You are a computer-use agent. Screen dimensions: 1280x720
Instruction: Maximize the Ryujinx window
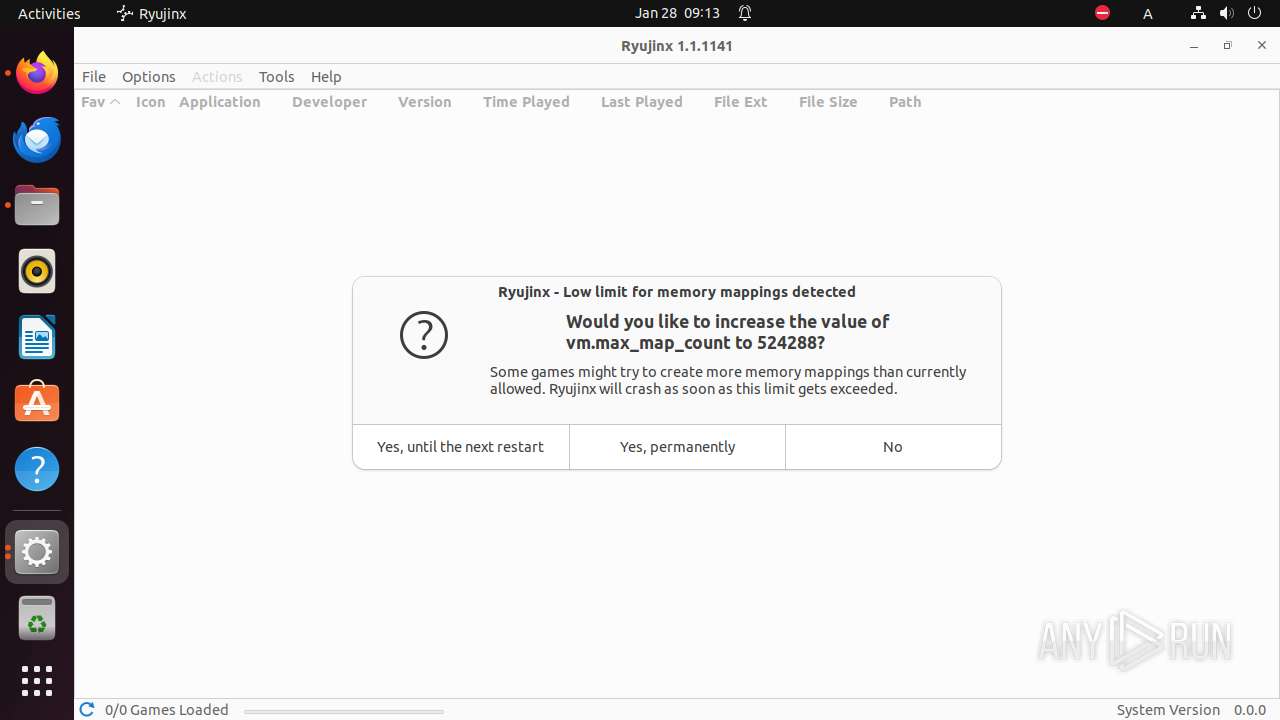coord(1228,46)
